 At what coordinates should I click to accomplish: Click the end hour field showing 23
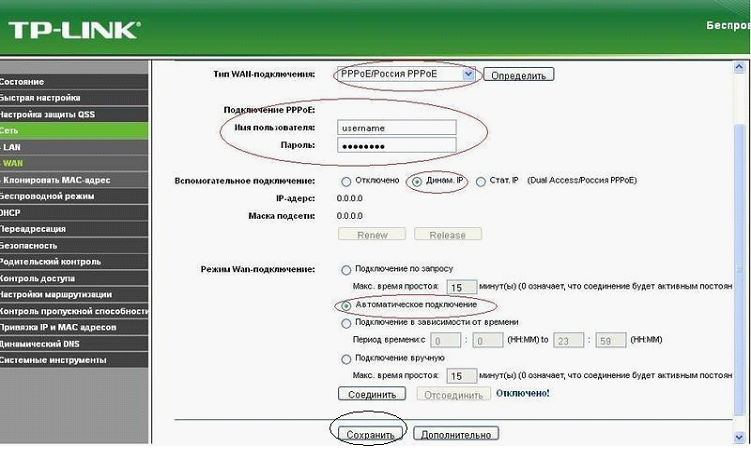pos(569,340)
